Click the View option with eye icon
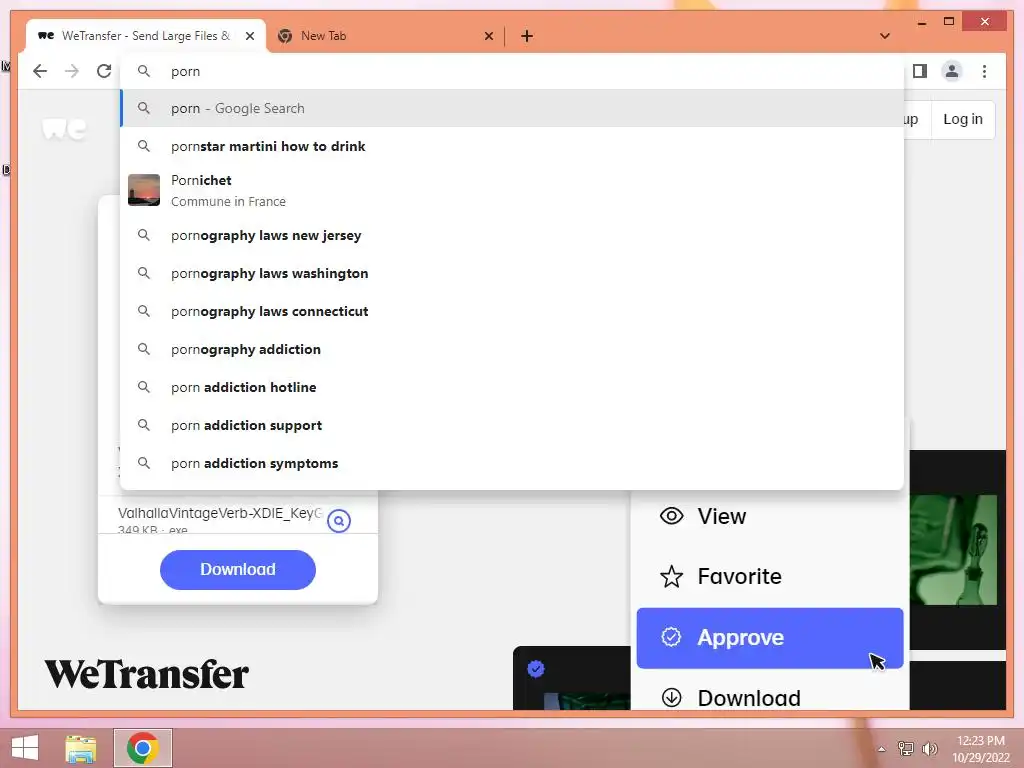This screenshot has width=1024, height=768. click(x=770, y=517)
